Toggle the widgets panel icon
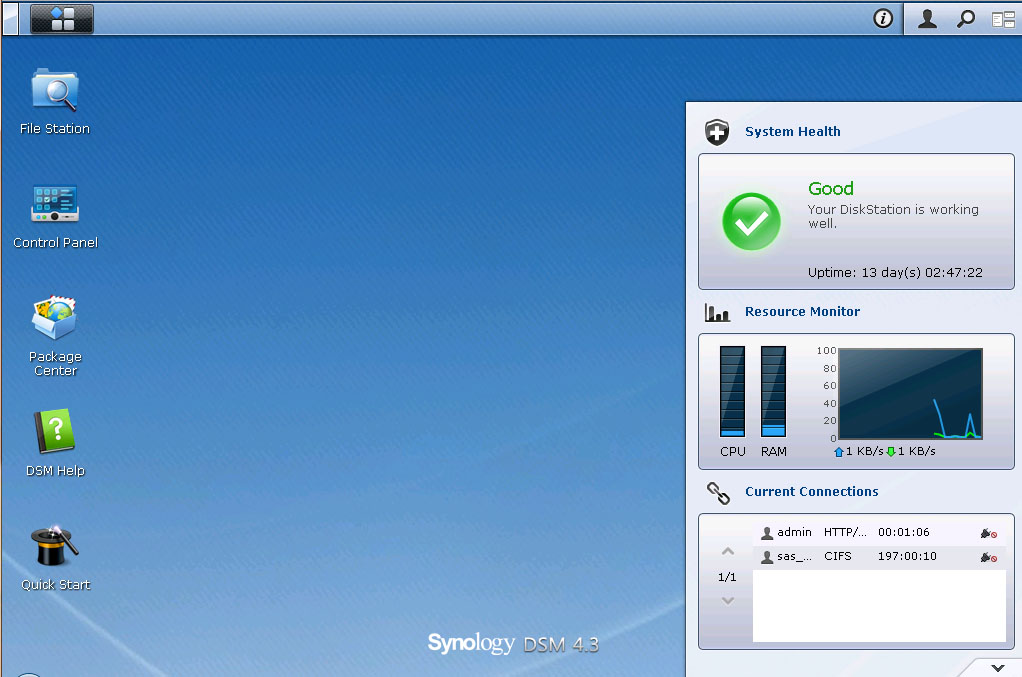Image resolution: width=1022 pixels, height=677 pixels. pos(1003,20)
